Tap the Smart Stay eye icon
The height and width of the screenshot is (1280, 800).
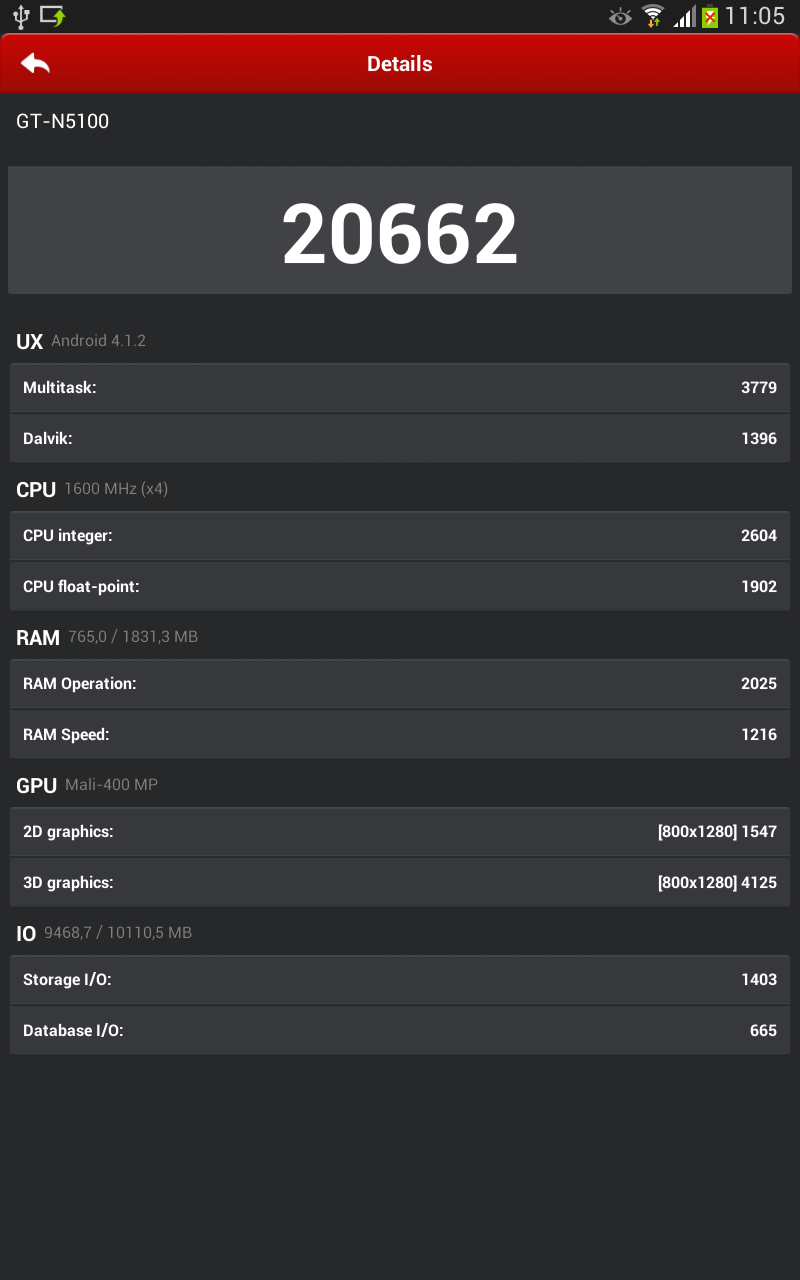620,16
